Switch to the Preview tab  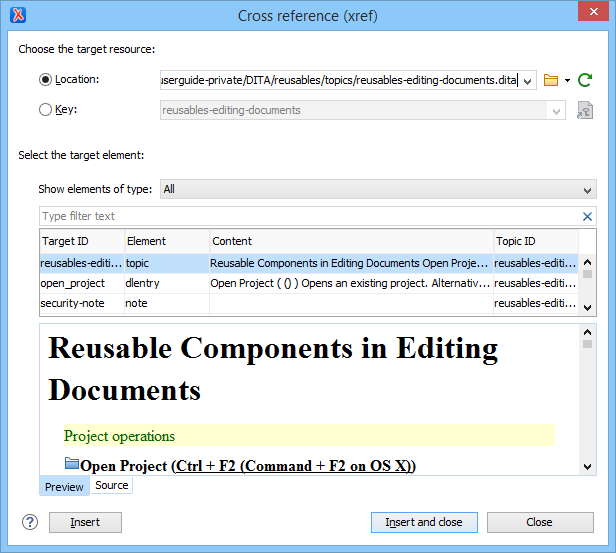coord(64,487)
